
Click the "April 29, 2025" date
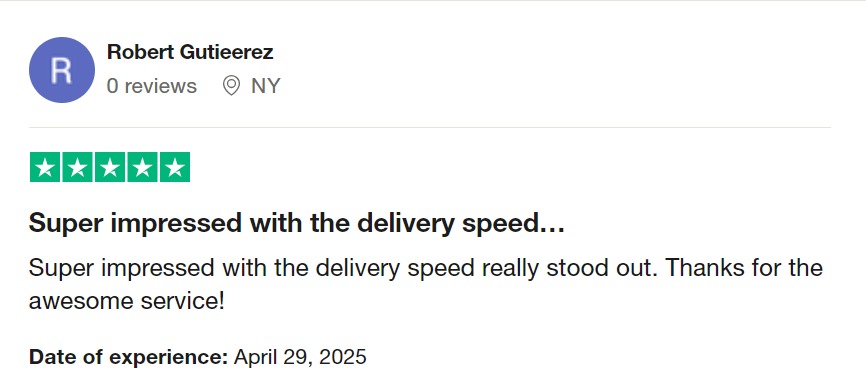pyautogui.click(x=300, y=357)
